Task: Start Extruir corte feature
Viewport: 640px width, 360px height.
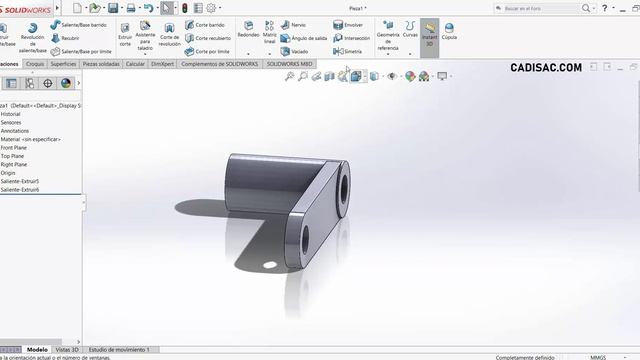Action: 125,35
